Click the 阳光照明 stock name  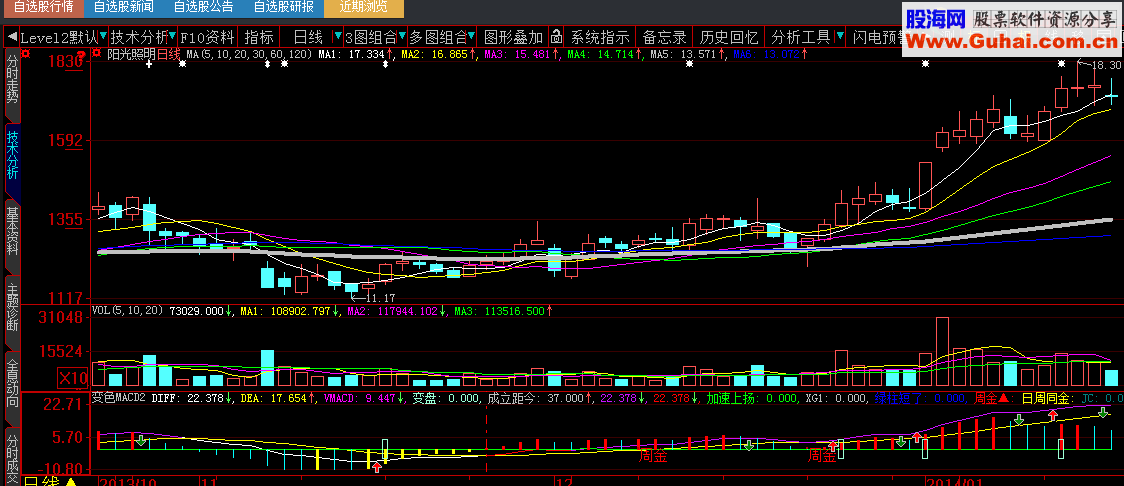pos(131,54)
